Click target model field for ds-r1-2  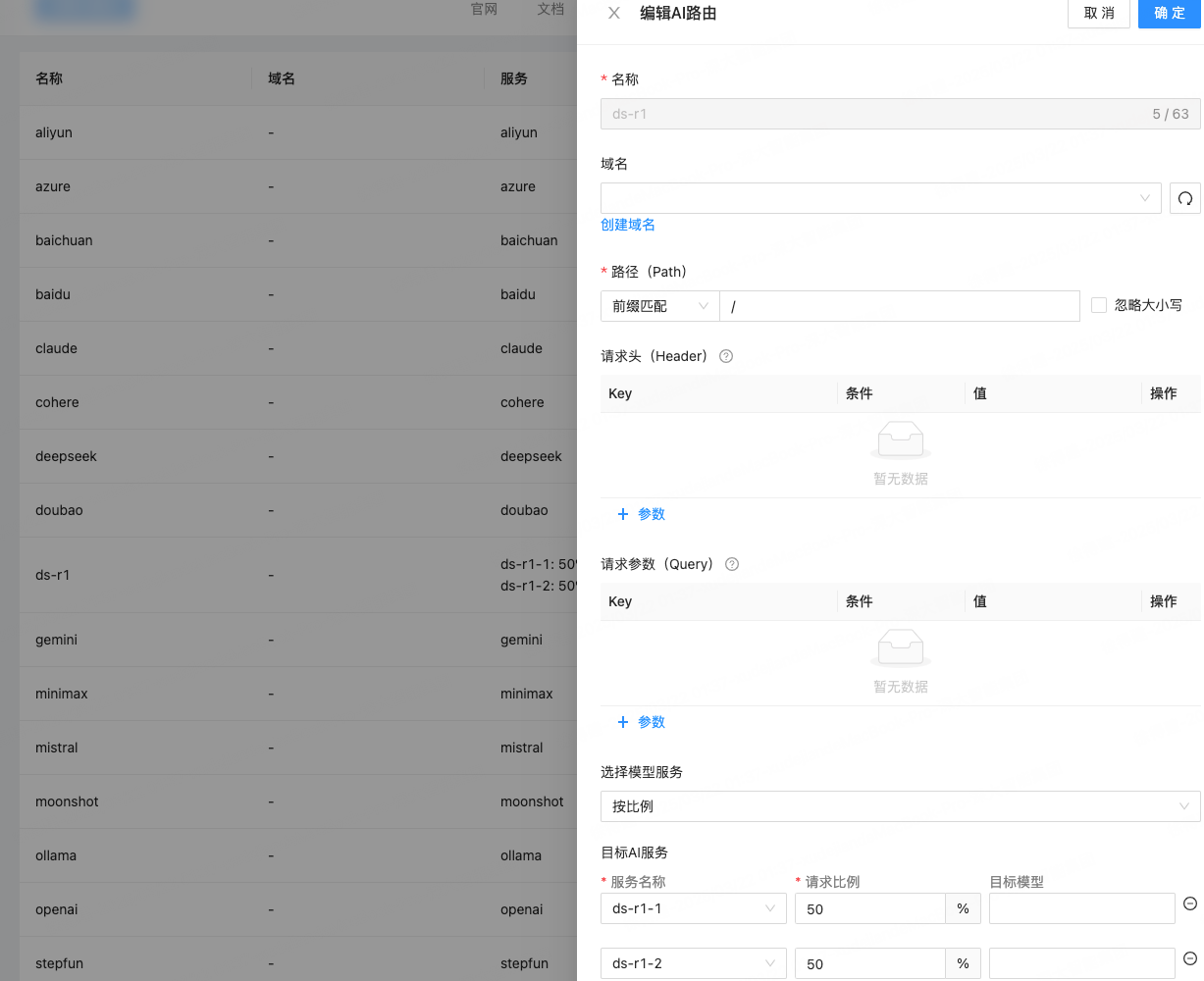click(1081, 963)
